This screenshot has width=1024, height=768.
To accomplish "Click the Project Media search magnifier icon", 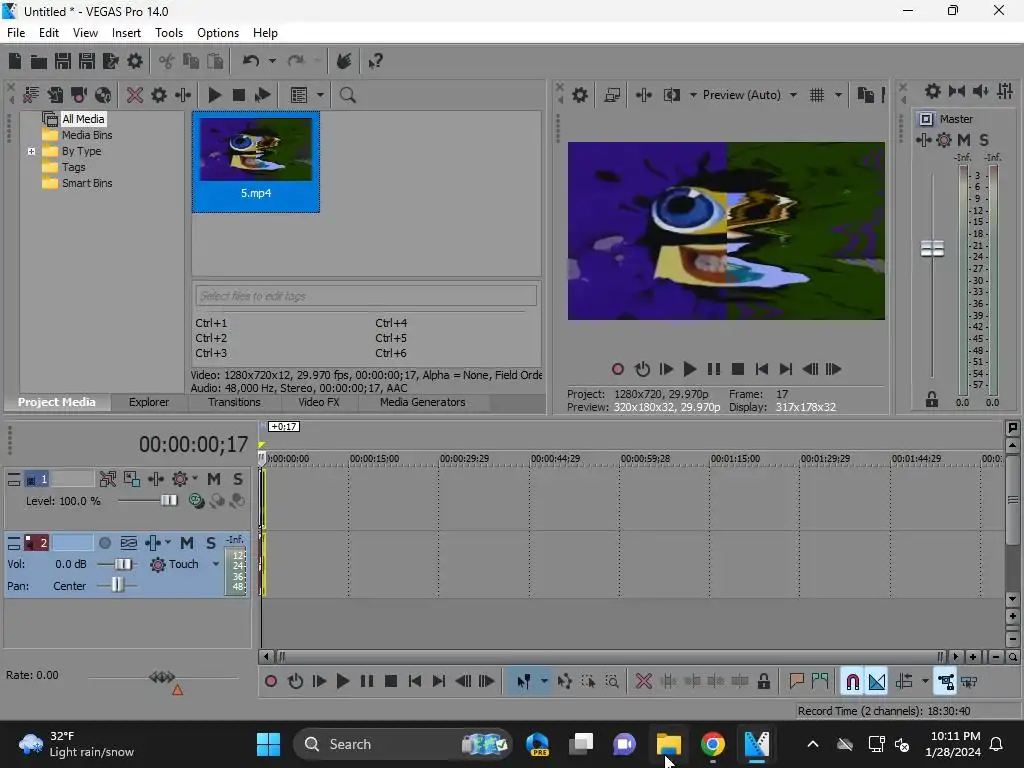I will 347,95.
